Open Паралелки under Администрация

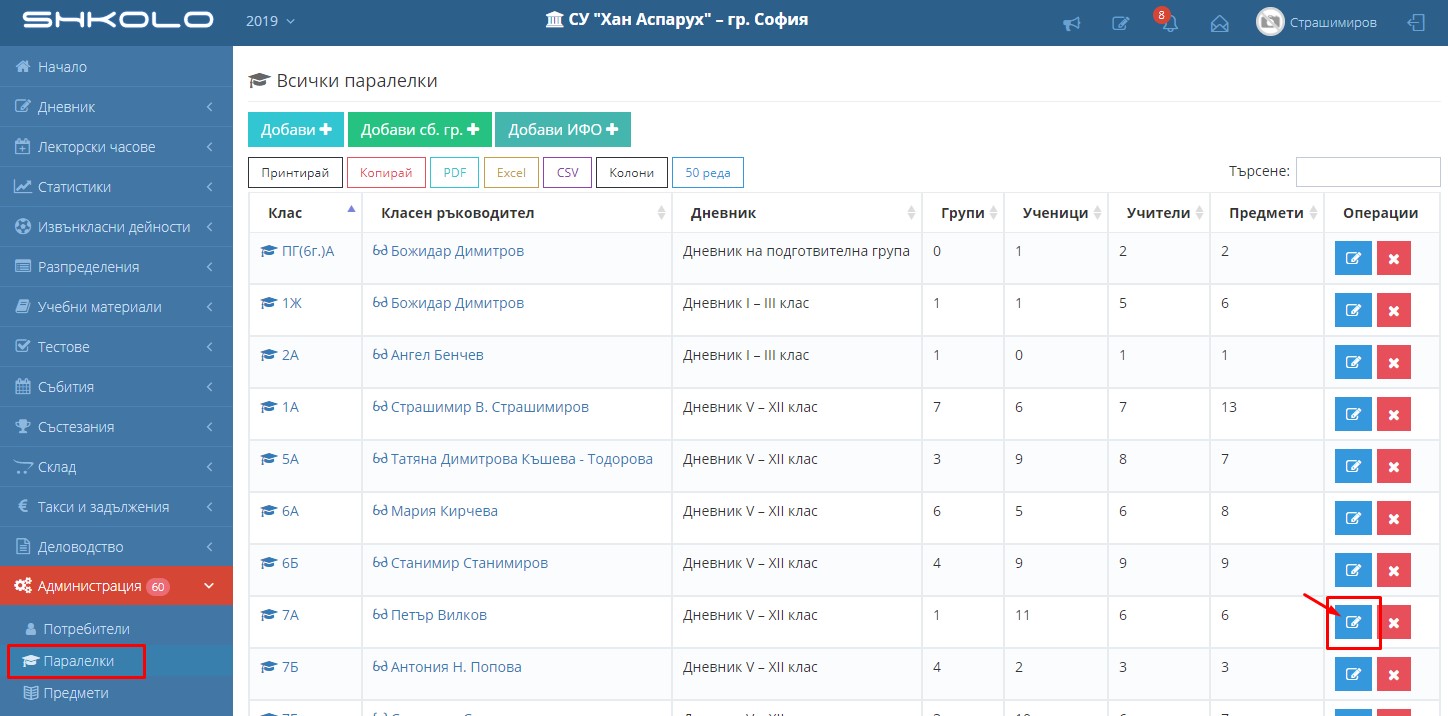(x=116, y=661)
